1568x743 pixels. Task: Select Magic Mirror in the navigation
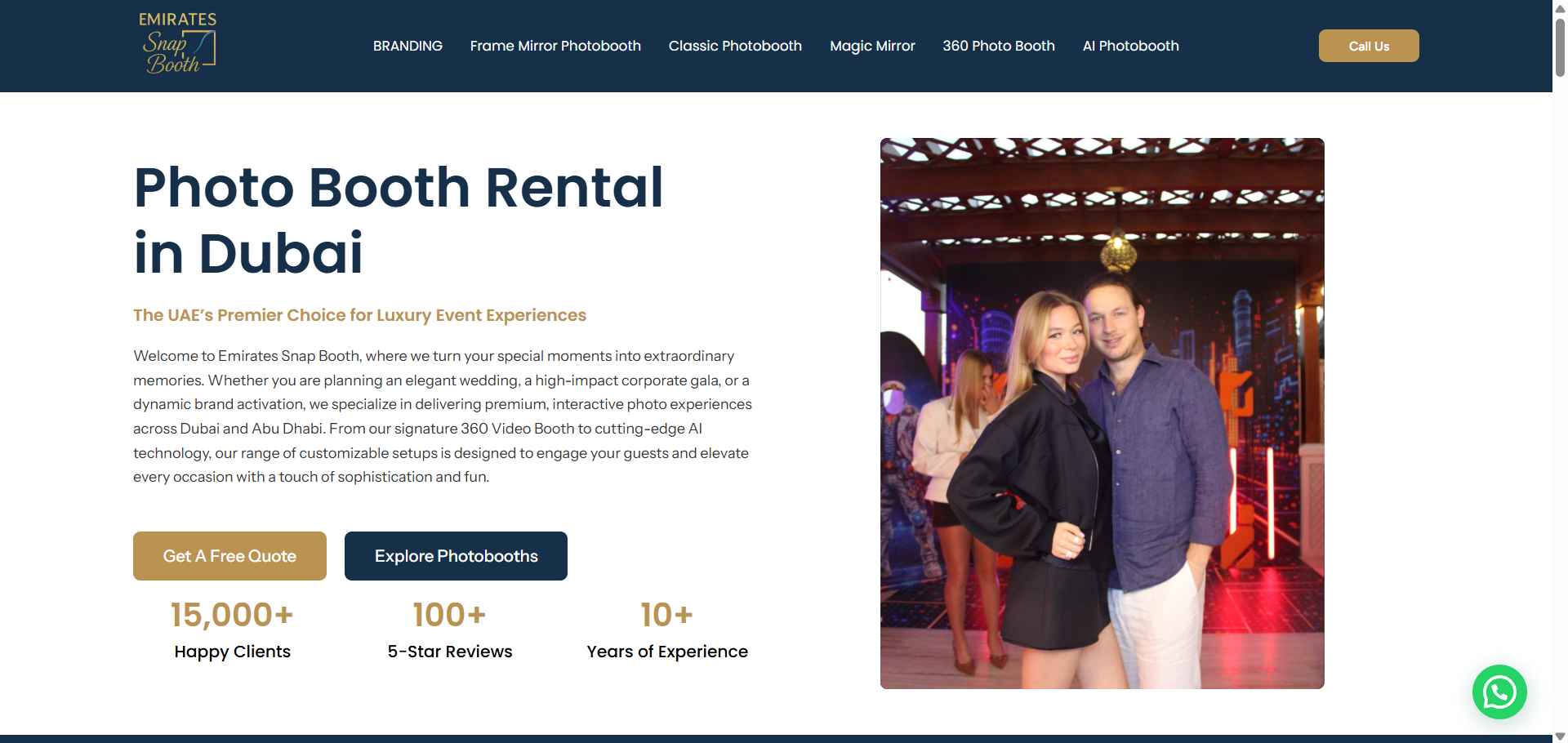pos(872,46)
